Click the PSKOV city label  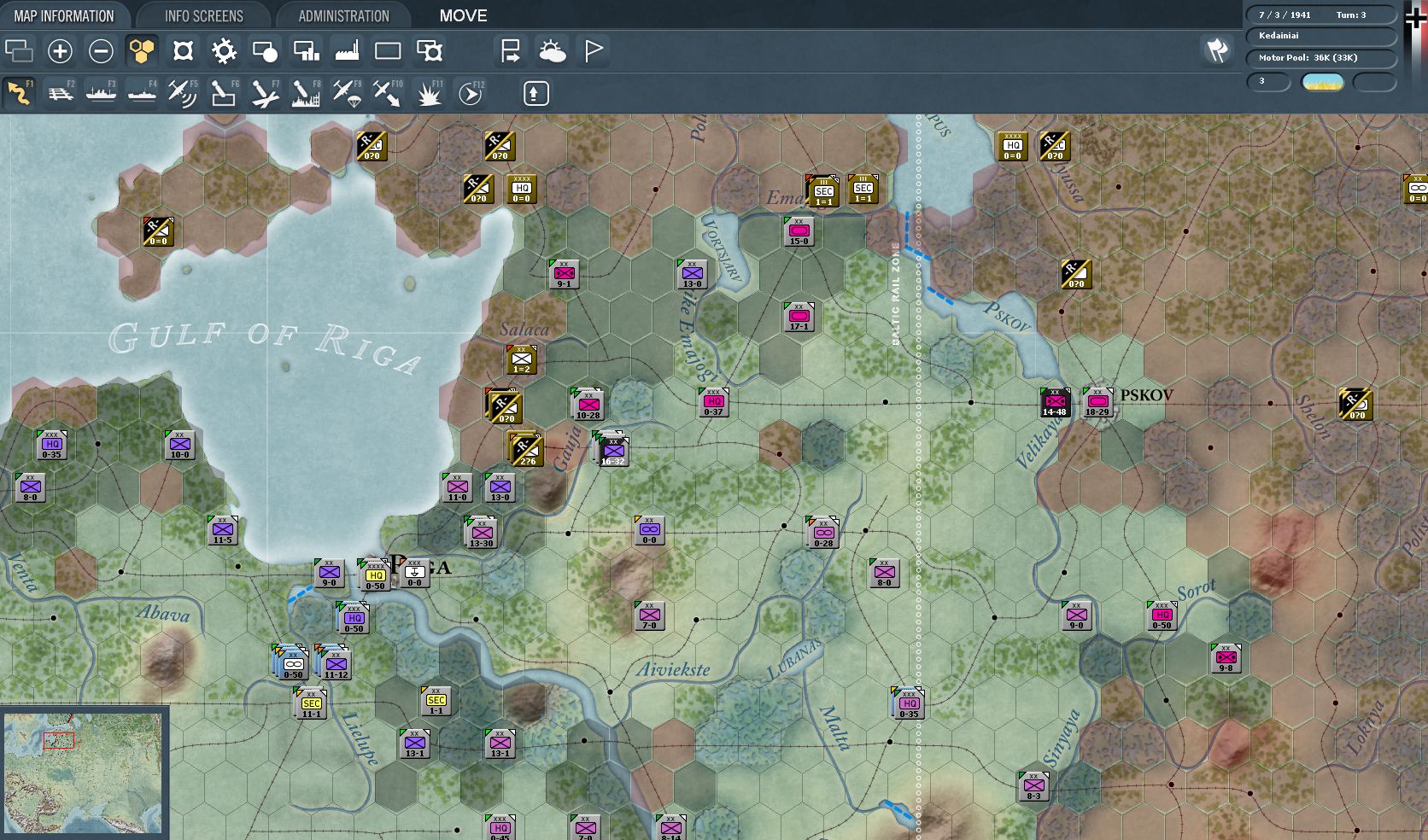[x=1147, y=395]
